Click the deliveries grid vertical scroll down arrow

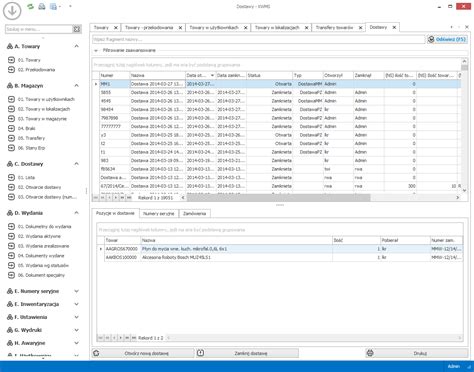pyautogui.click(x=464, y=191)
